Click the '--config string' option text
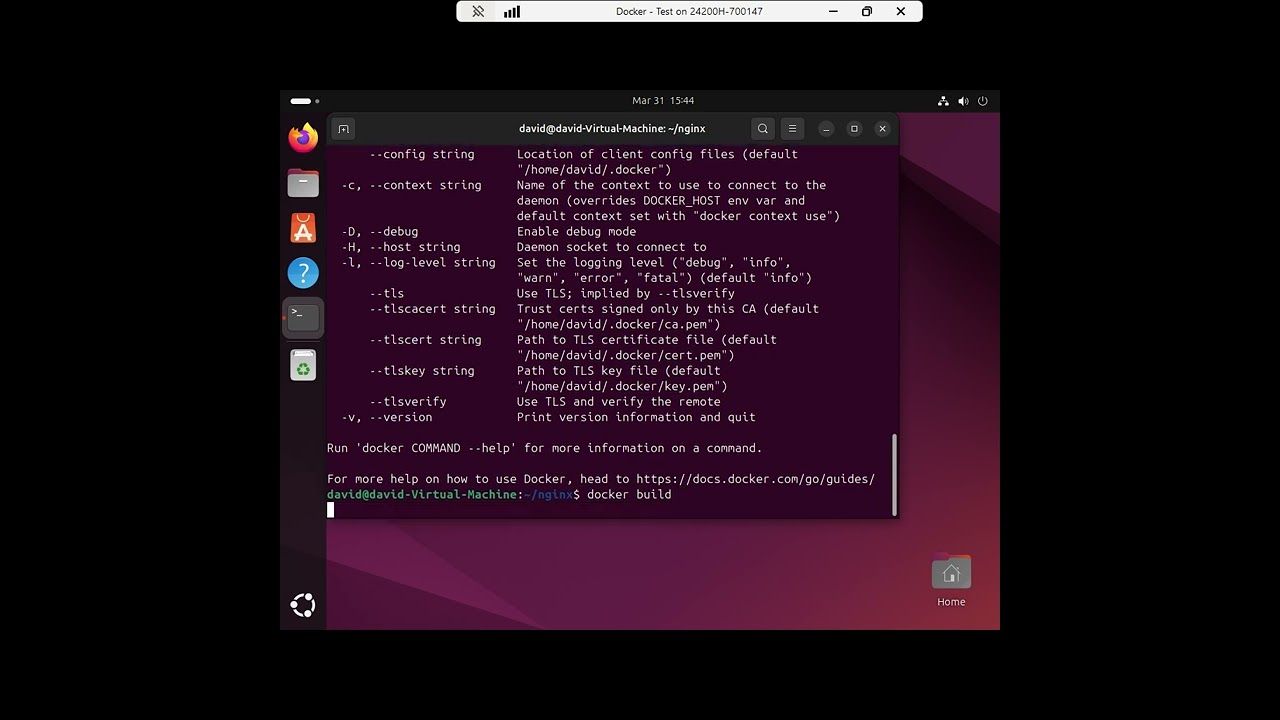Screen dimensions: 1280x720 422,155
